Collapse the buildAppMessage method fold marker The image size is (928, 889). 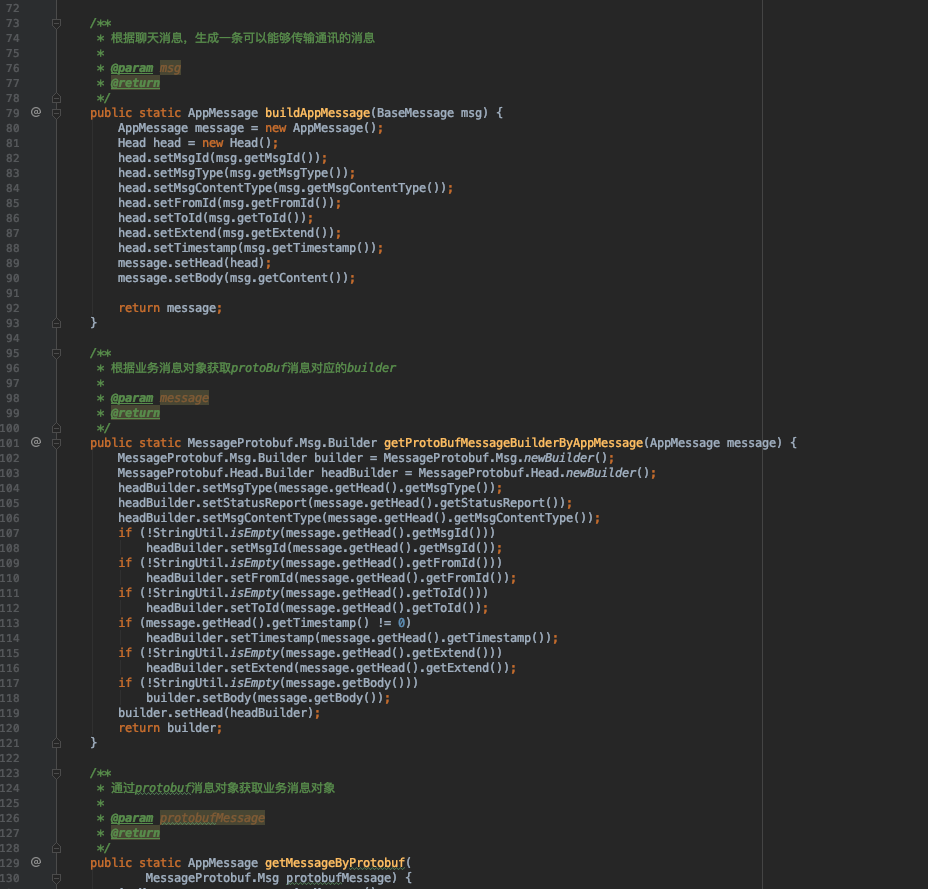coord(57,112)
